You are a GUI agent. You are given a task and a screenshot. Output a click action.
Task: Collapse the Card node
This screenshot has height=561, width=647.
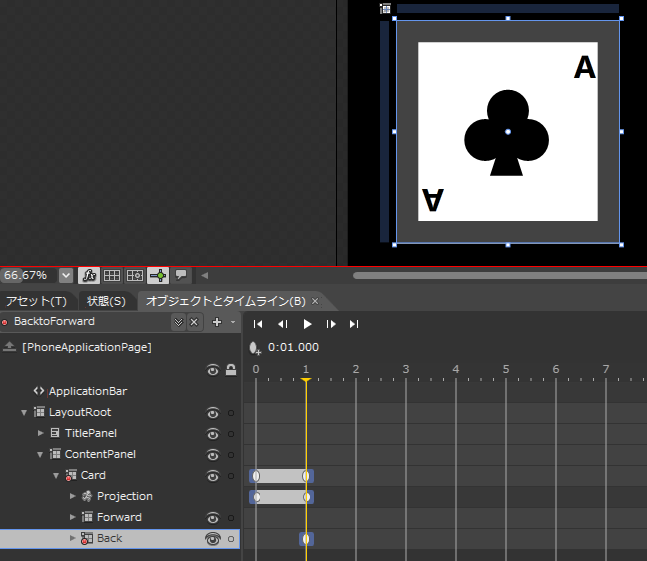pos(56,476)
